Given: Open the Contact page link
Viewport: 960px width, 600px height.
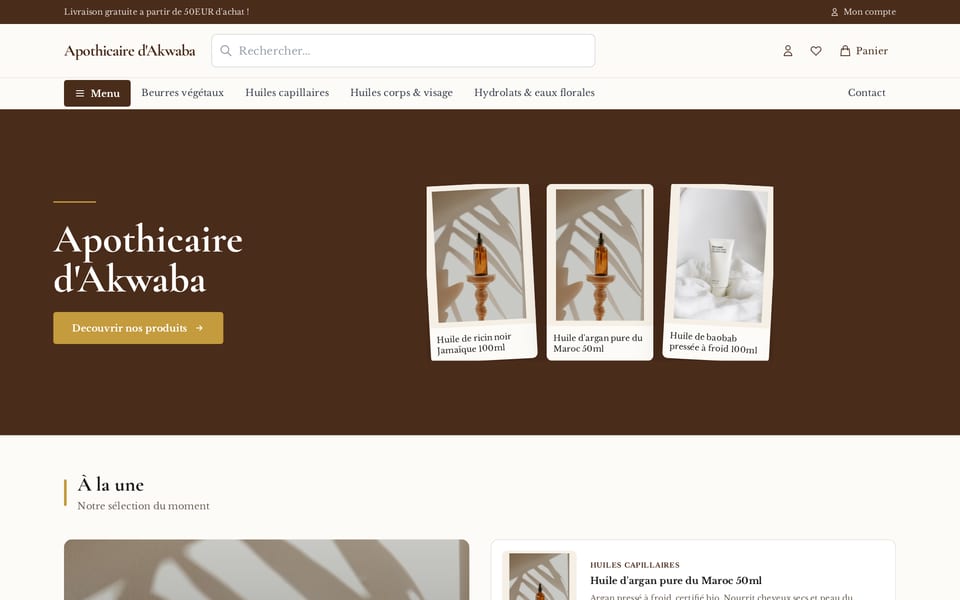Looking at the screenshot, I should 866,92.
